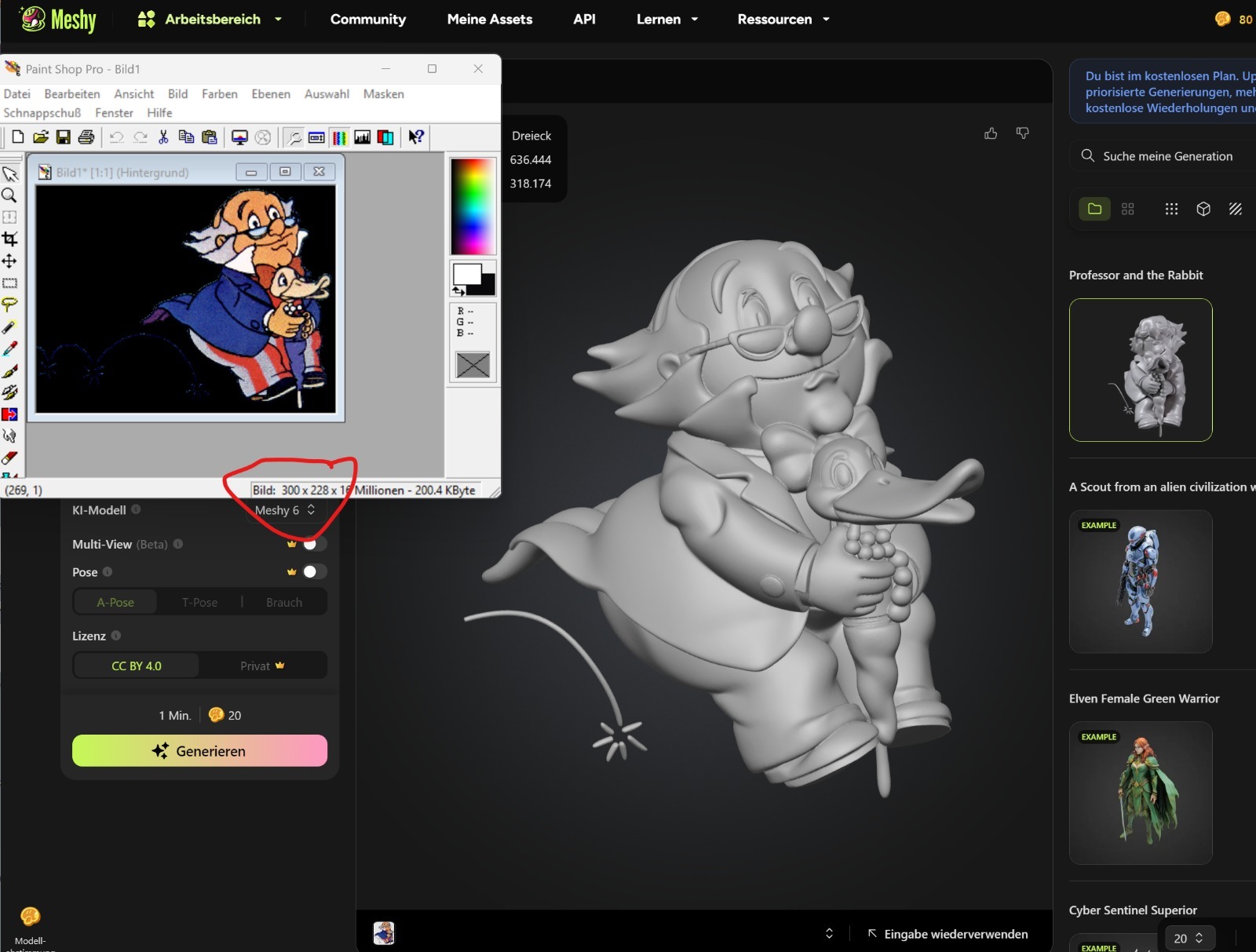Click the Save floppy disk icon
This screenshot has height=952, width=1256.
pyautogui.click(x=64, y=137)
